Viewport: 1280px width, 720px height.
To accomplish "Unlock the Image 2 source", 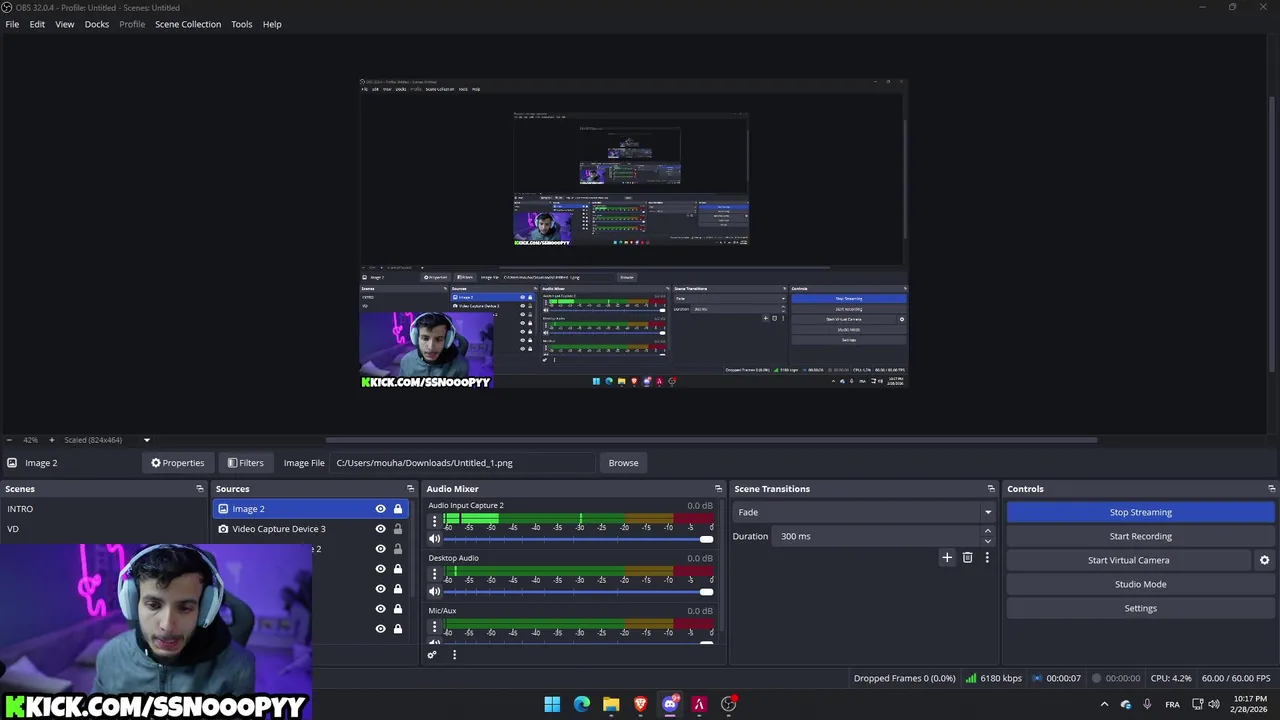I will (x=397, y=509).
